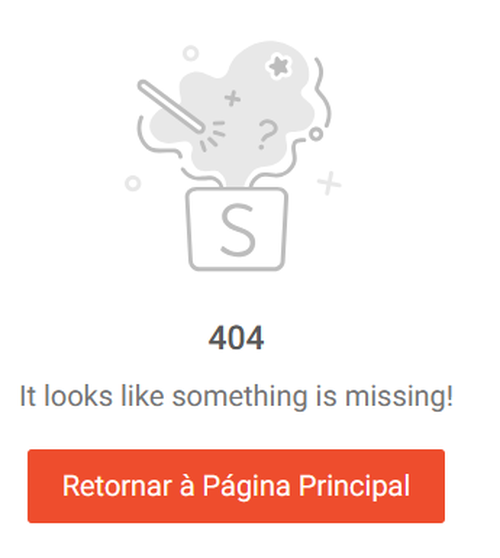500x558 pixels.
Task: Select the 404 error heading
Action: 236,338
